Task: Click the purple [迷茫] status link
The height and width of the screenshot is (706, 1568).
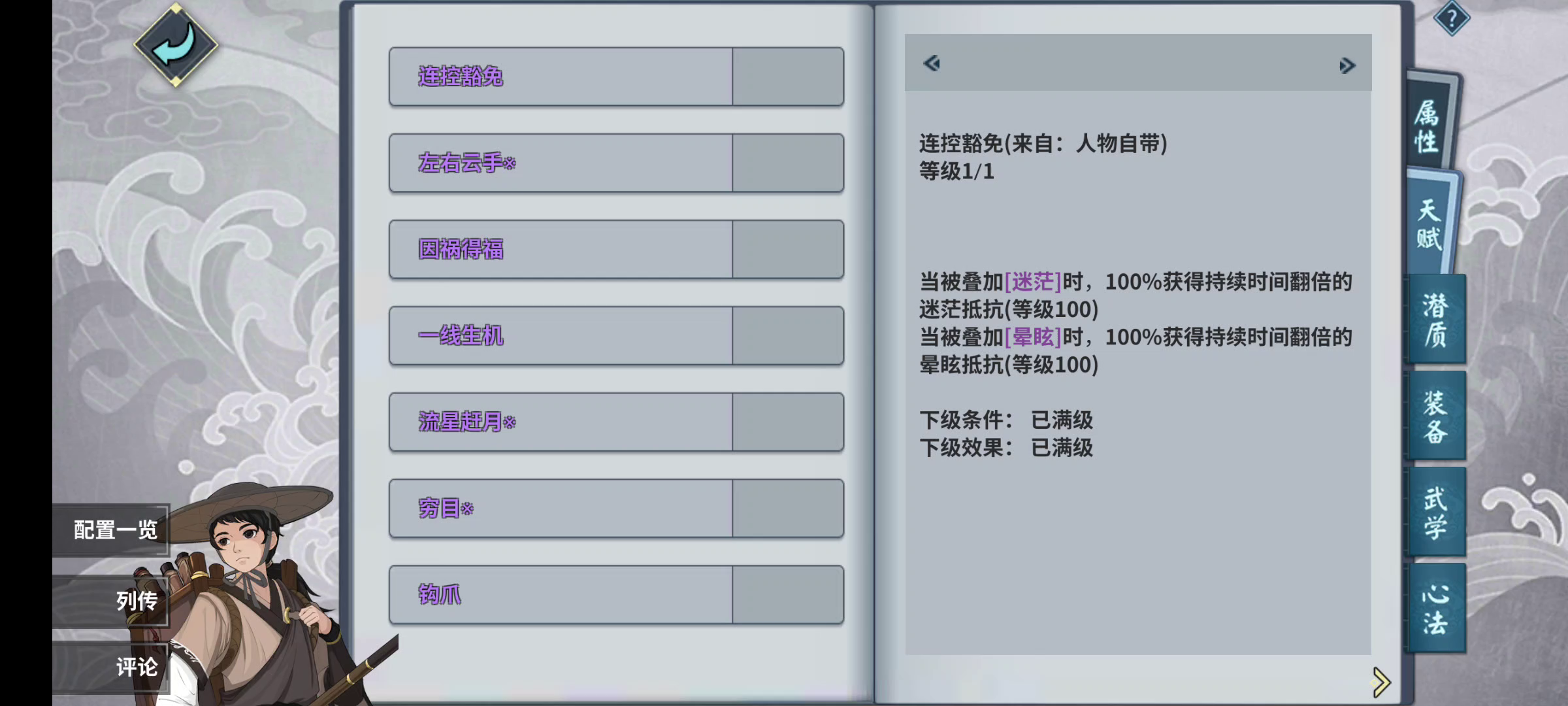Action: [x=1032, y=282]
